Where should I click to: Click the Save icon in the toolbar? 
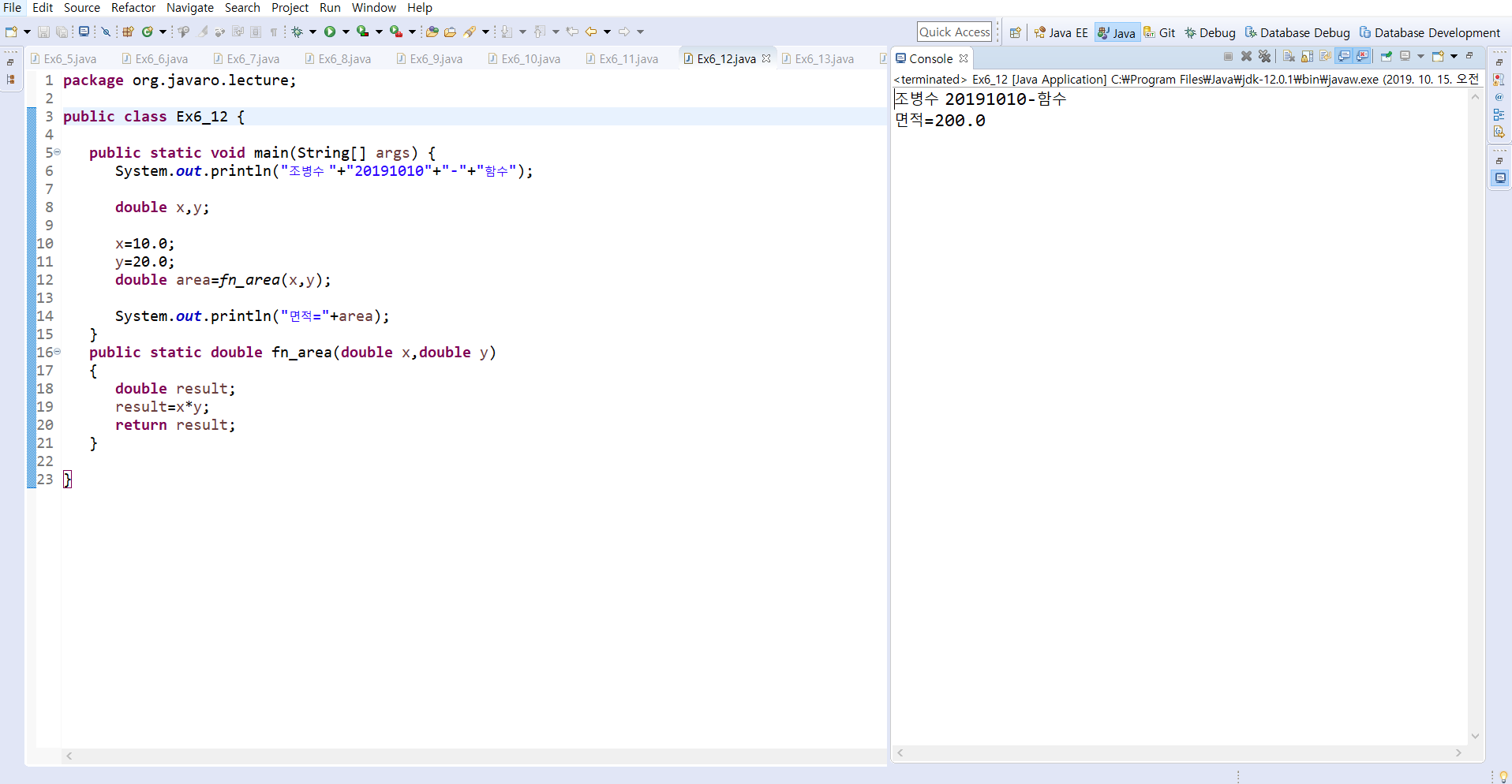pyautogui.click(x=43, y=32)
